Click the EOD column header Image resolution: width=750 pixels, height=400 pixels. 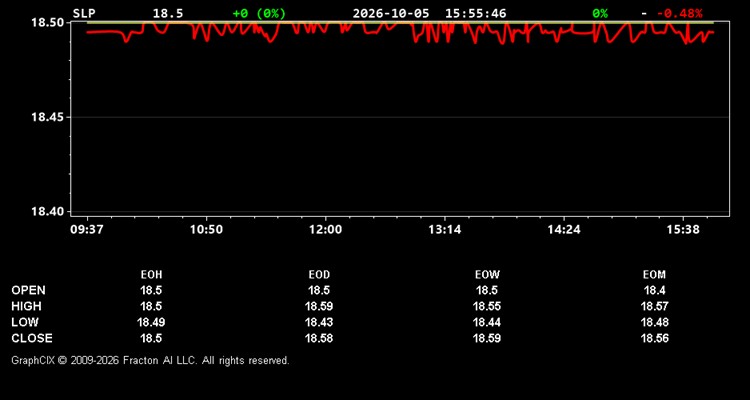(319, 275)
